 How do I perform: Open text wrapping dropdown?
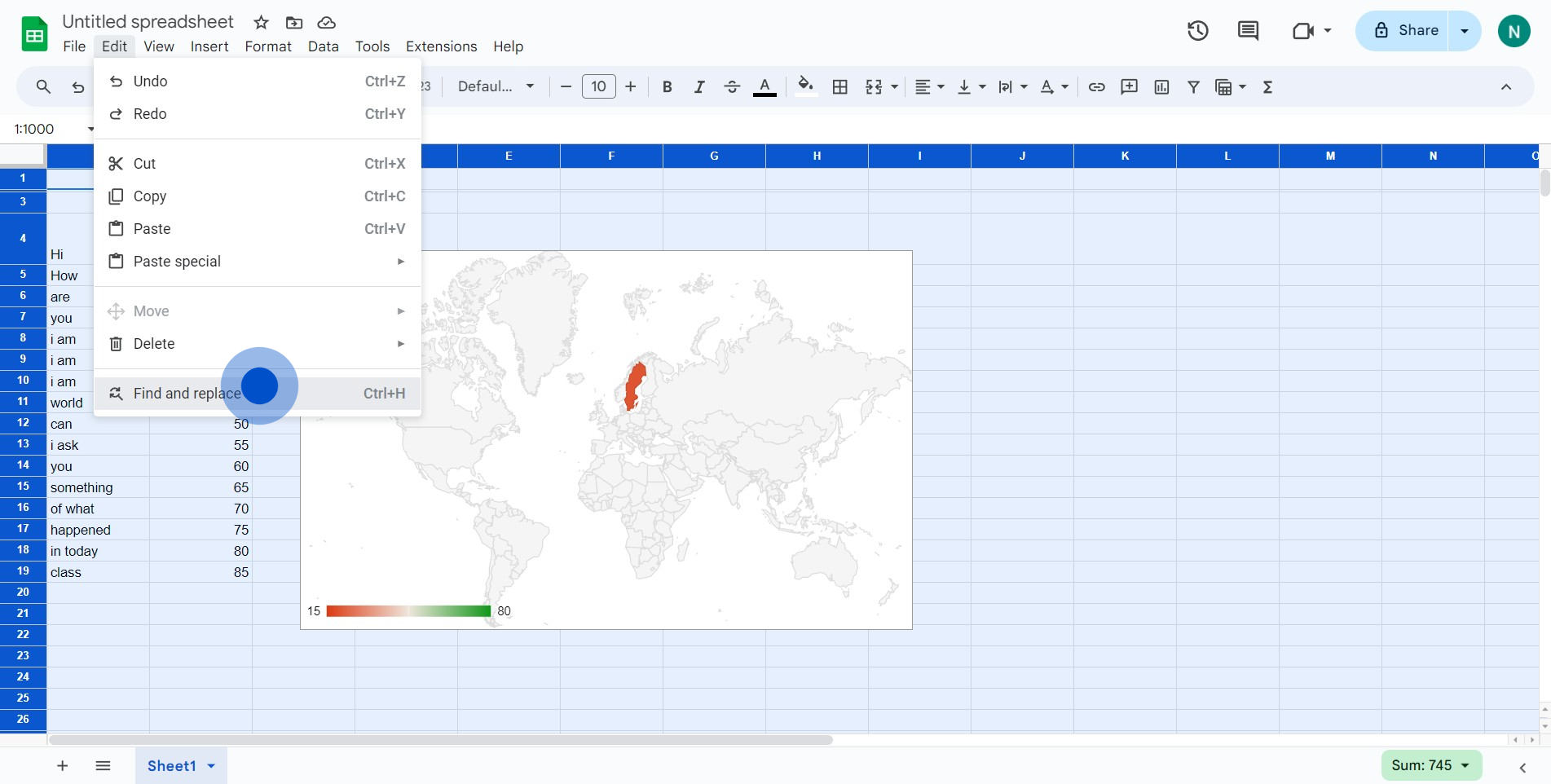(1012, 86)
